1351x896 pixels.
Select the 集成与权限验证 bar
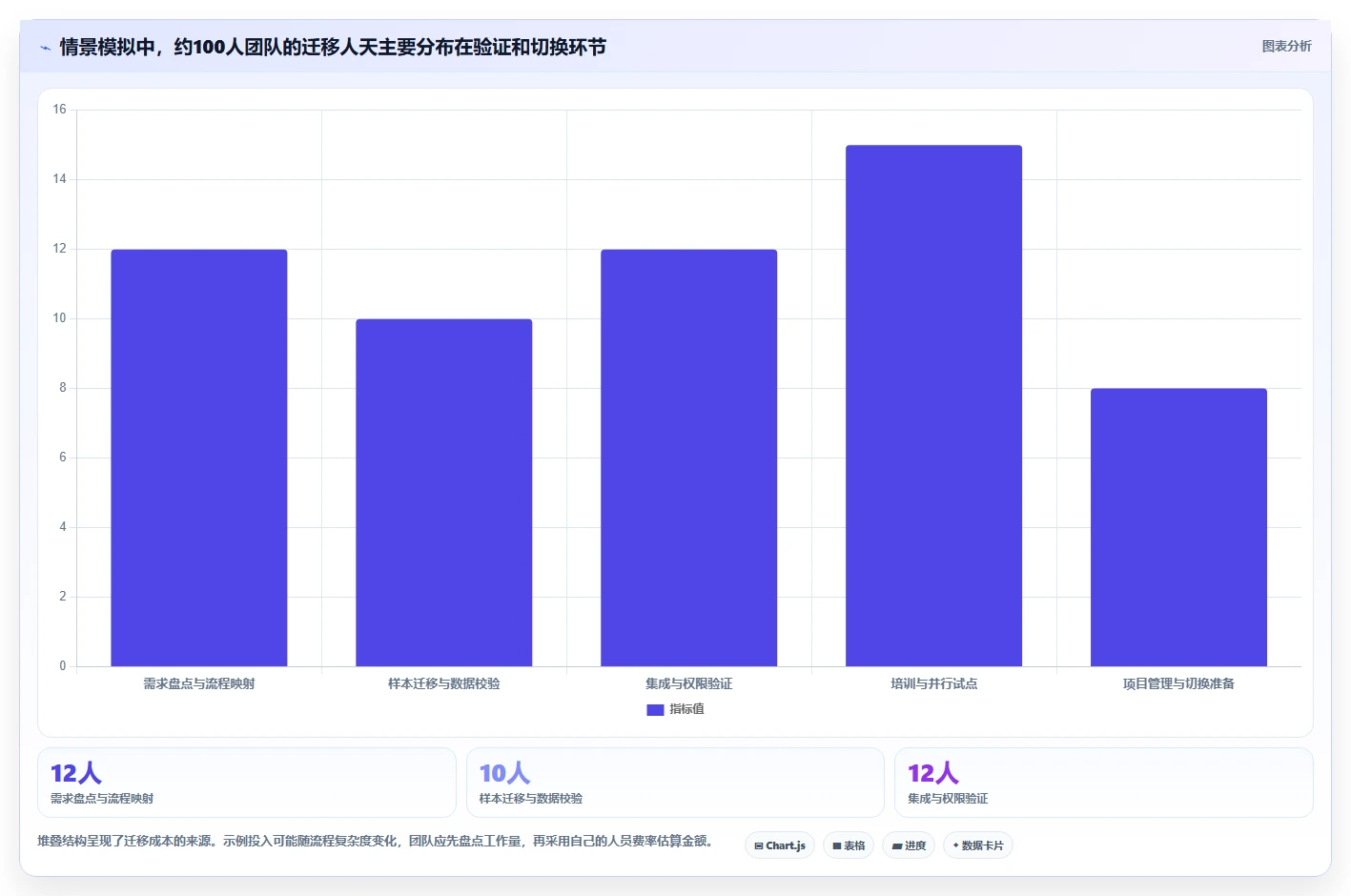689,458
